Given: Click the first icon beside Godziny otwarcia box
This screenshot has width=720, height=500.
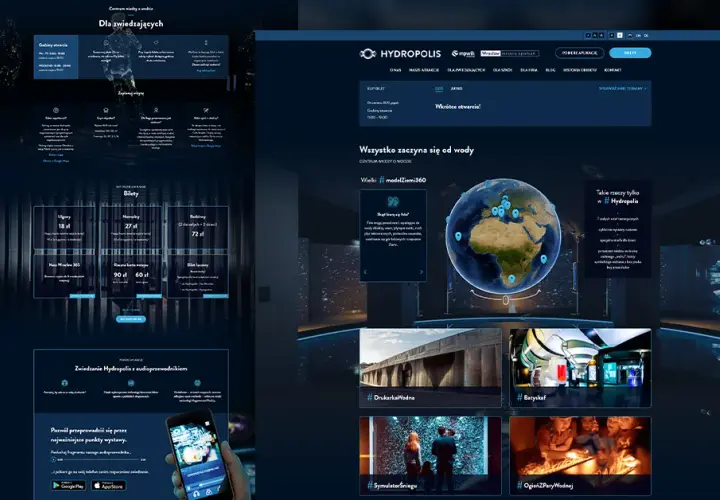Looking at the screenshot, I should (107, 43).
